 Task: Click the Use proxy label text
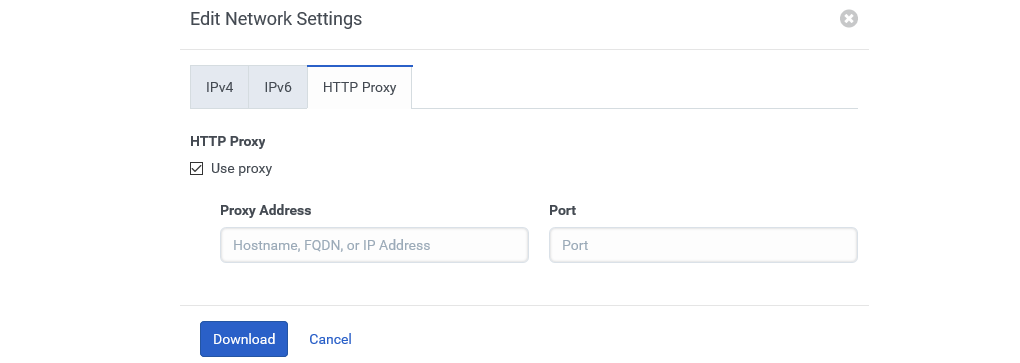click(x=241, y=168)
